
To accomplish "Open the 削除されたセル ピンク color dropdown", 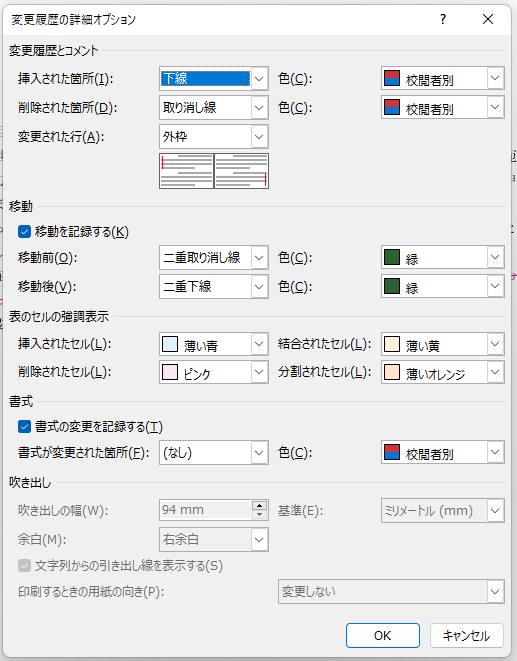I will [214, 372].
